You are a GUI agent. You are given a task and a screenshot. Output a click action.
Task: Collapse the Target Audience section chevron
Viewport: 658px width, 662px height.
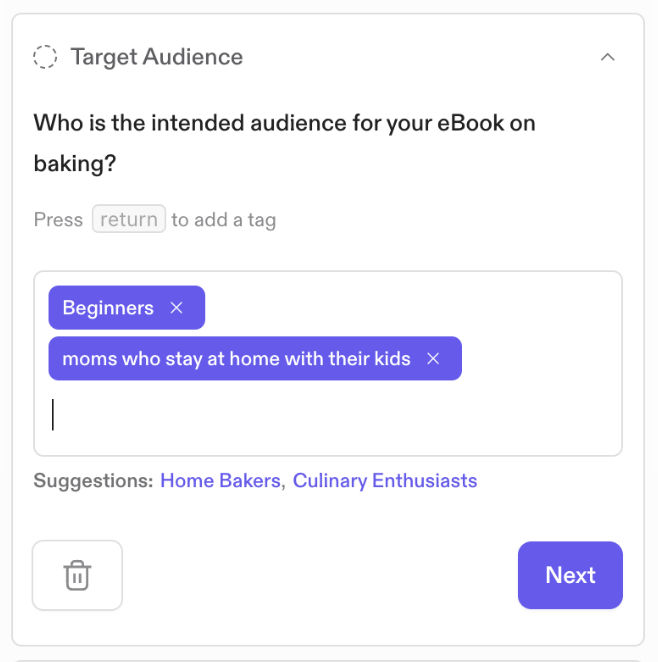point(607,57)
